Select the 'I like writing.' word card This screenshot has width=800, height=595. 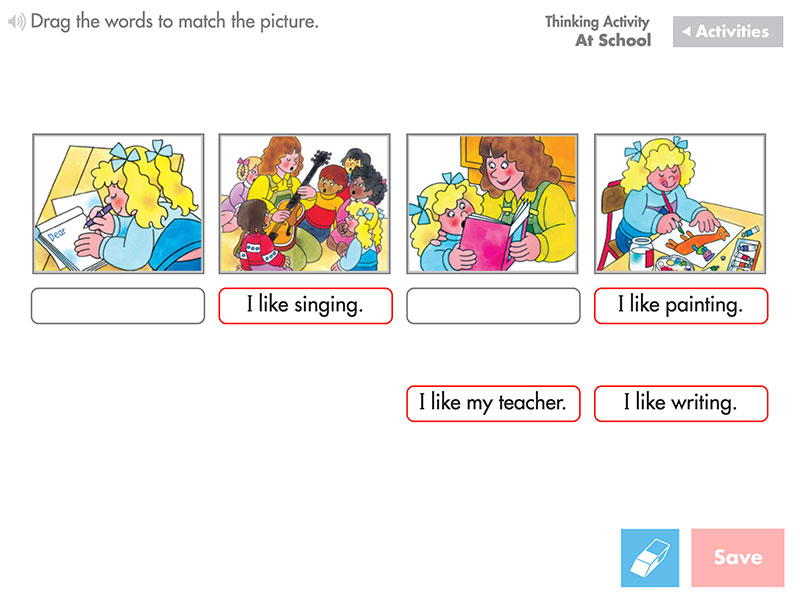coord(681,403)
